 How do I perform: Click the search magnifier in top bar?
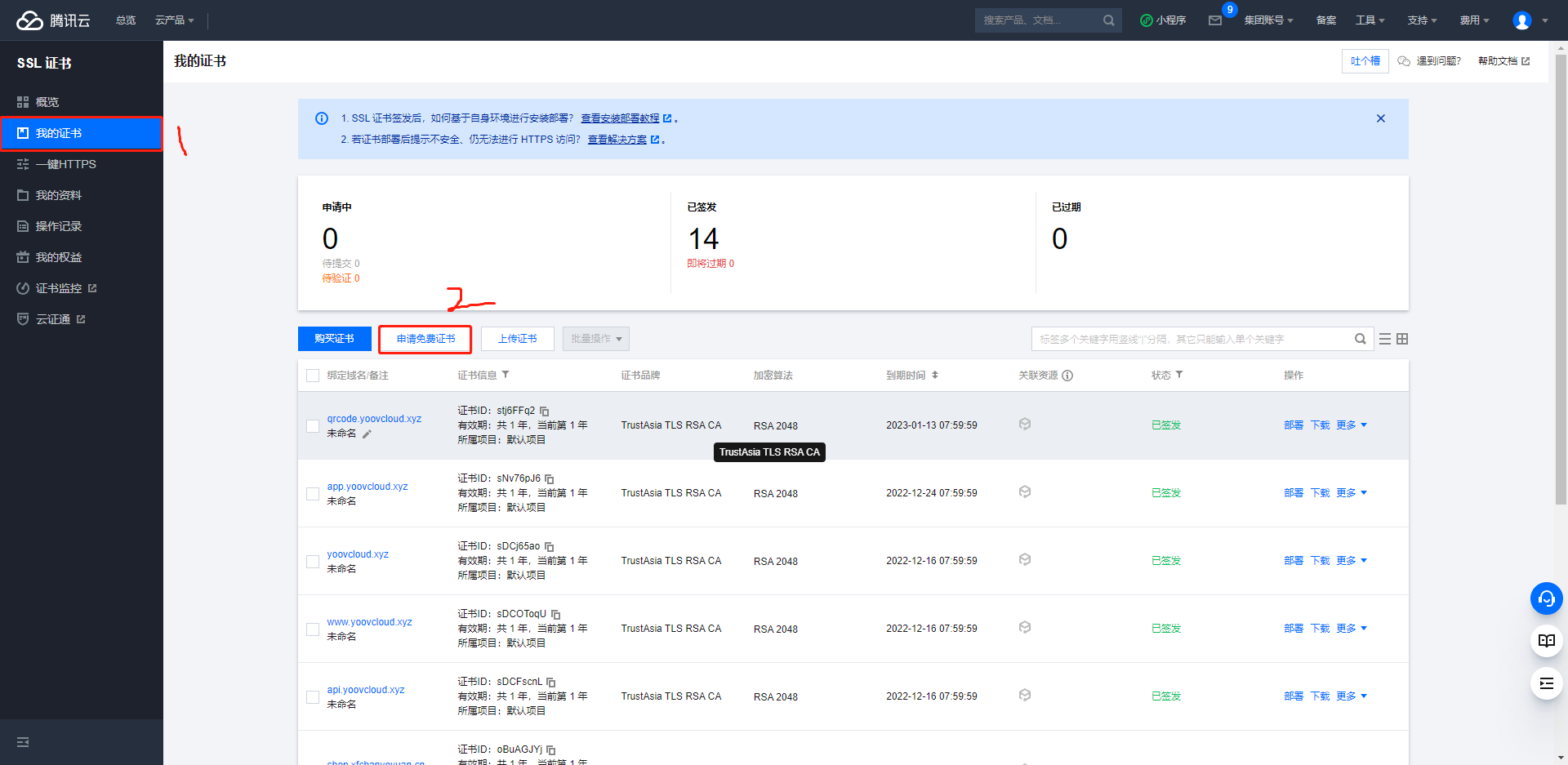tap(1108, 20)
